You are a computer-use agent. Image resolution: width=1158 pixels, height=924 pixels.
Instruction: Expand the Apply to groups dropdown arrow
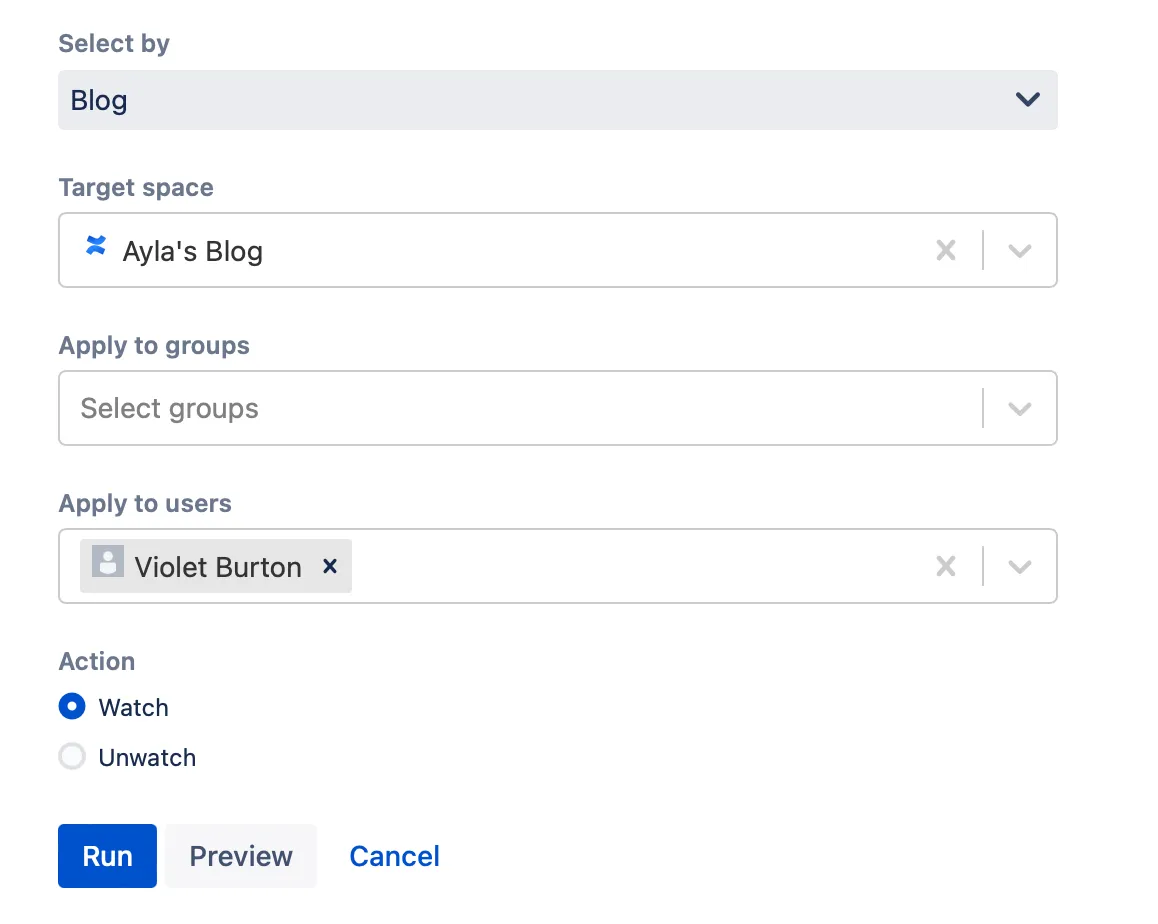tap(1020, 408)
